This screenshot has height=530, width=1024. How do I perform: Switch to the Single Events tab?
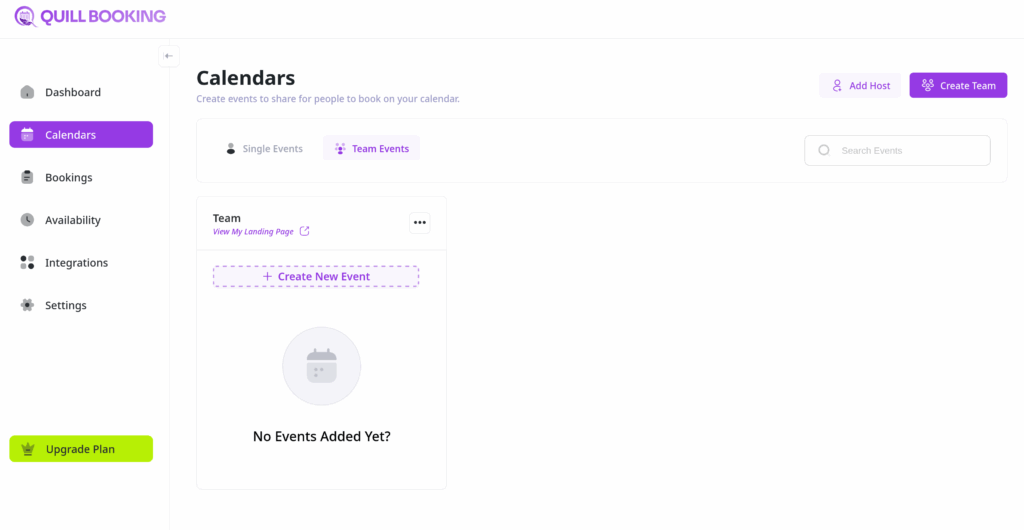(x=263, y=149)
